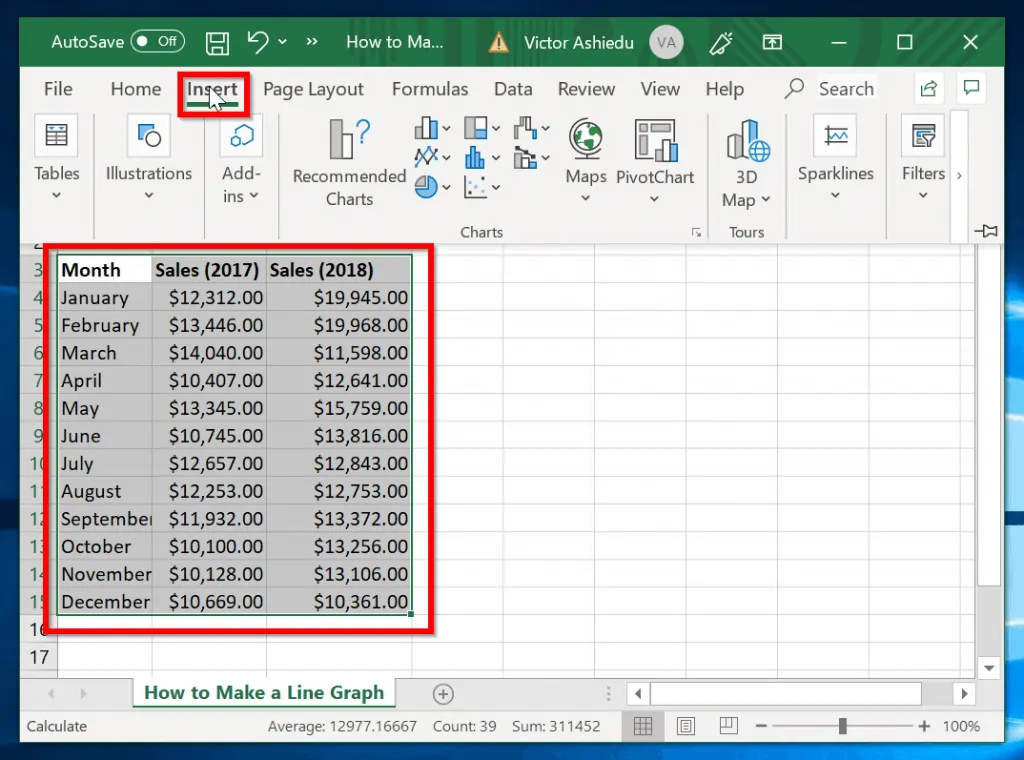This screenshot has width=1024, height=760.
Task: Open Recommended Charts
Action: pyautogui.click(x=349, y=161)
